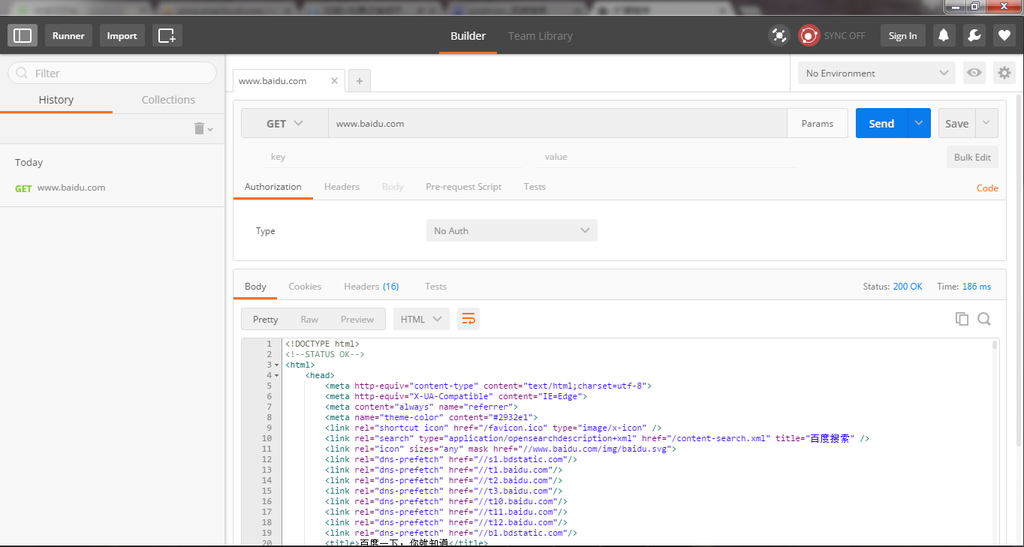The height and width of the screenshot is (547, 1024).
Task: Switch response view to Preview
Action: [x=357, y=319]
